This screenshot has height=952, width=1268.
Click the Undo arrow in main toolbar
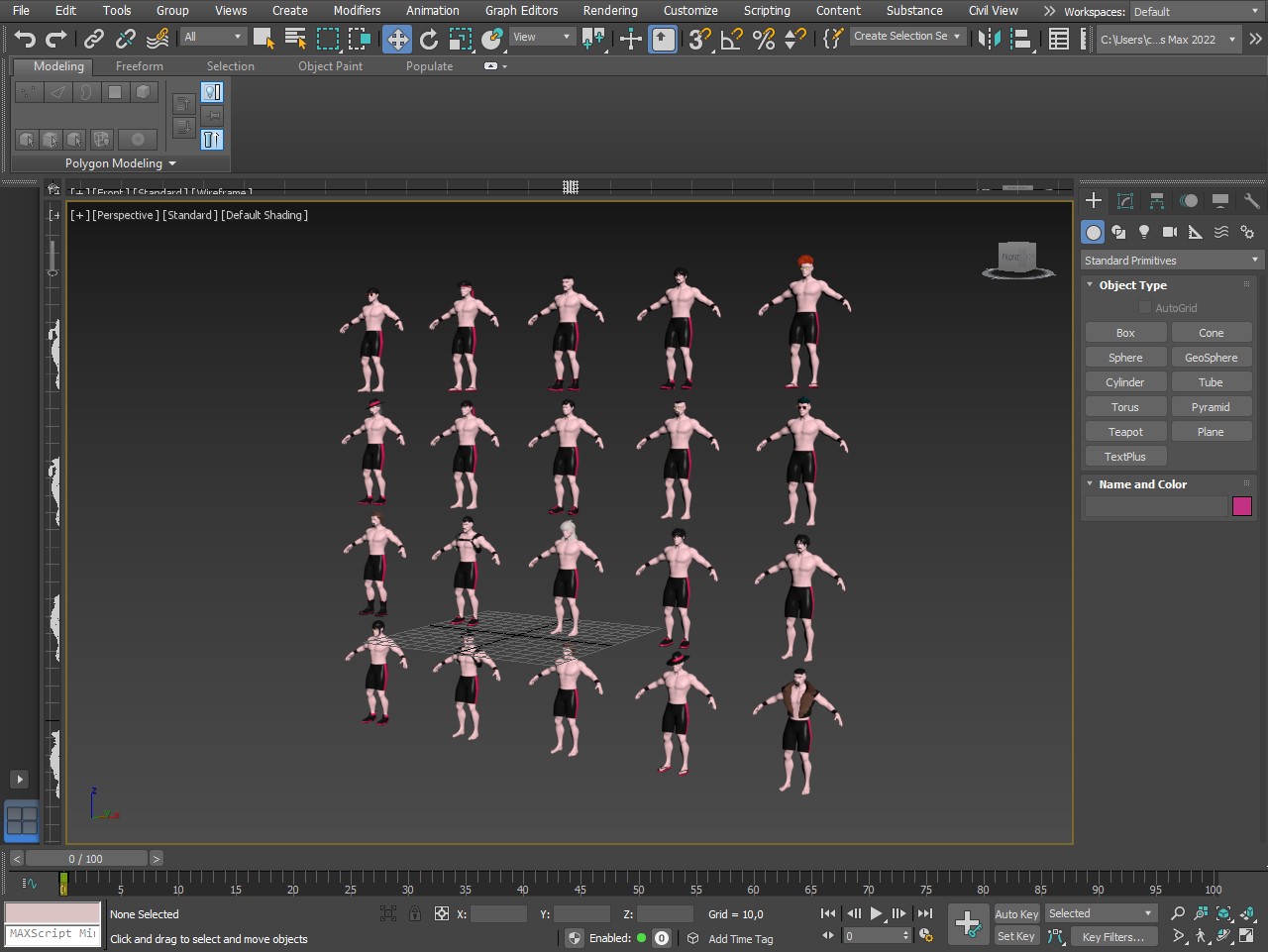pos(25,39)
